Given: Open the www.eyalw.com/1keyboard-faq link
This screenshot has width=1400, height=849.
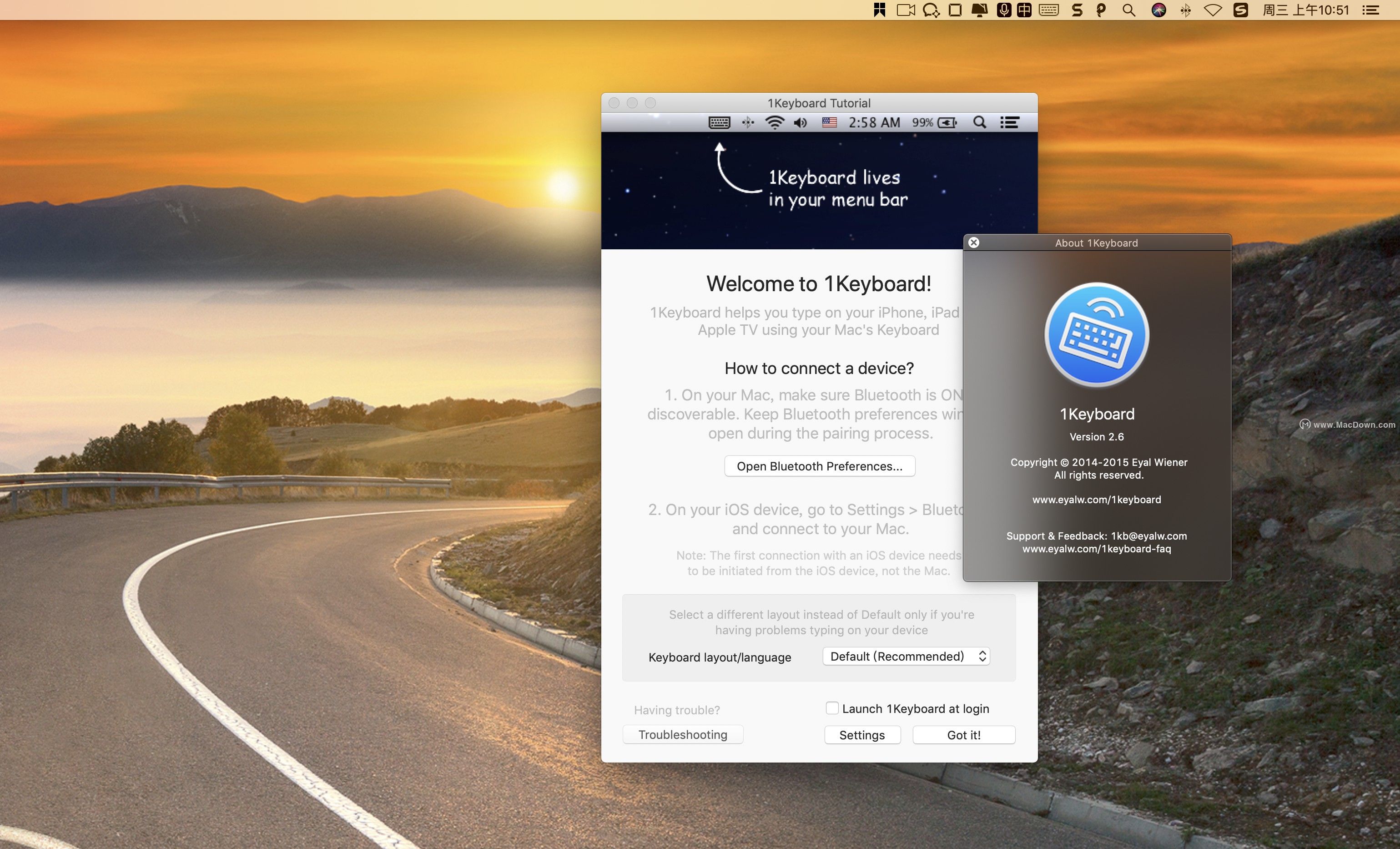Looking at the screenshot, I should [1097, 549].
